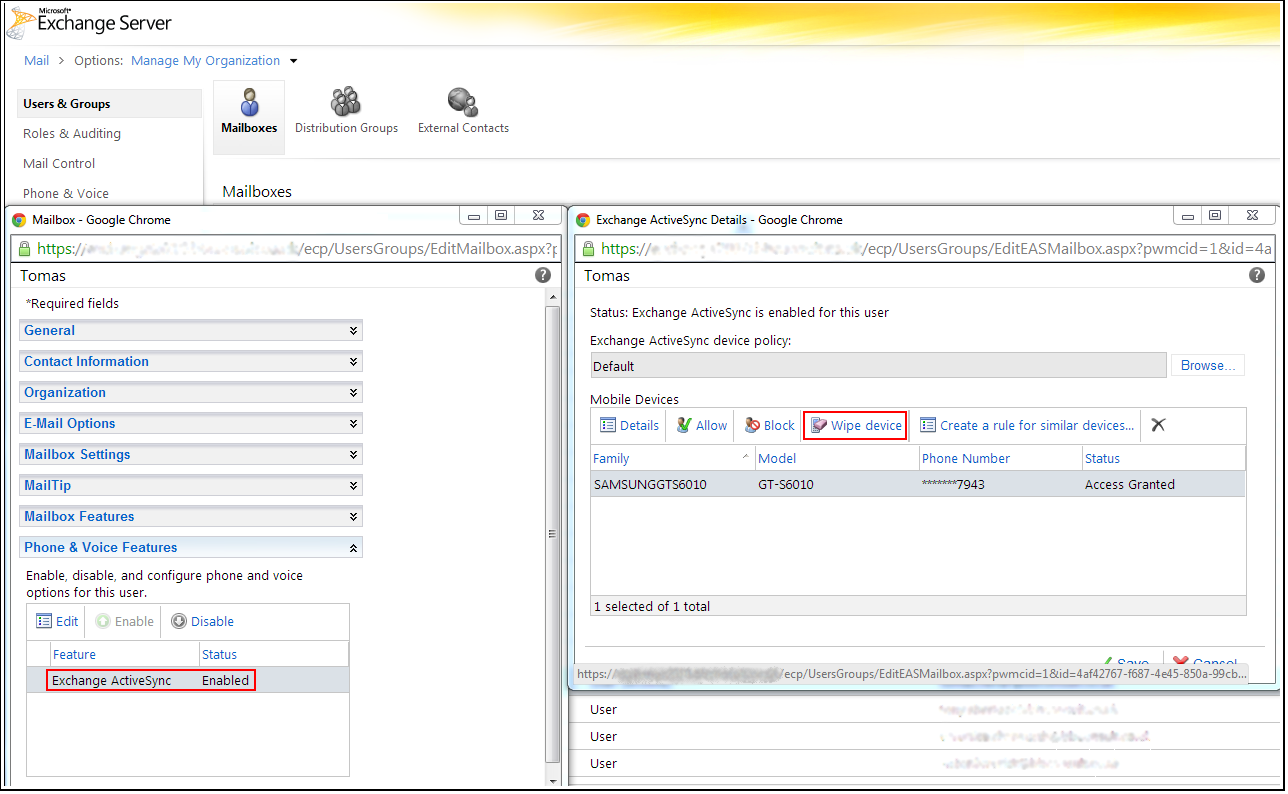Allow the selected mobile device
This screenshot has height=794, width=1288.
(702, 425)
